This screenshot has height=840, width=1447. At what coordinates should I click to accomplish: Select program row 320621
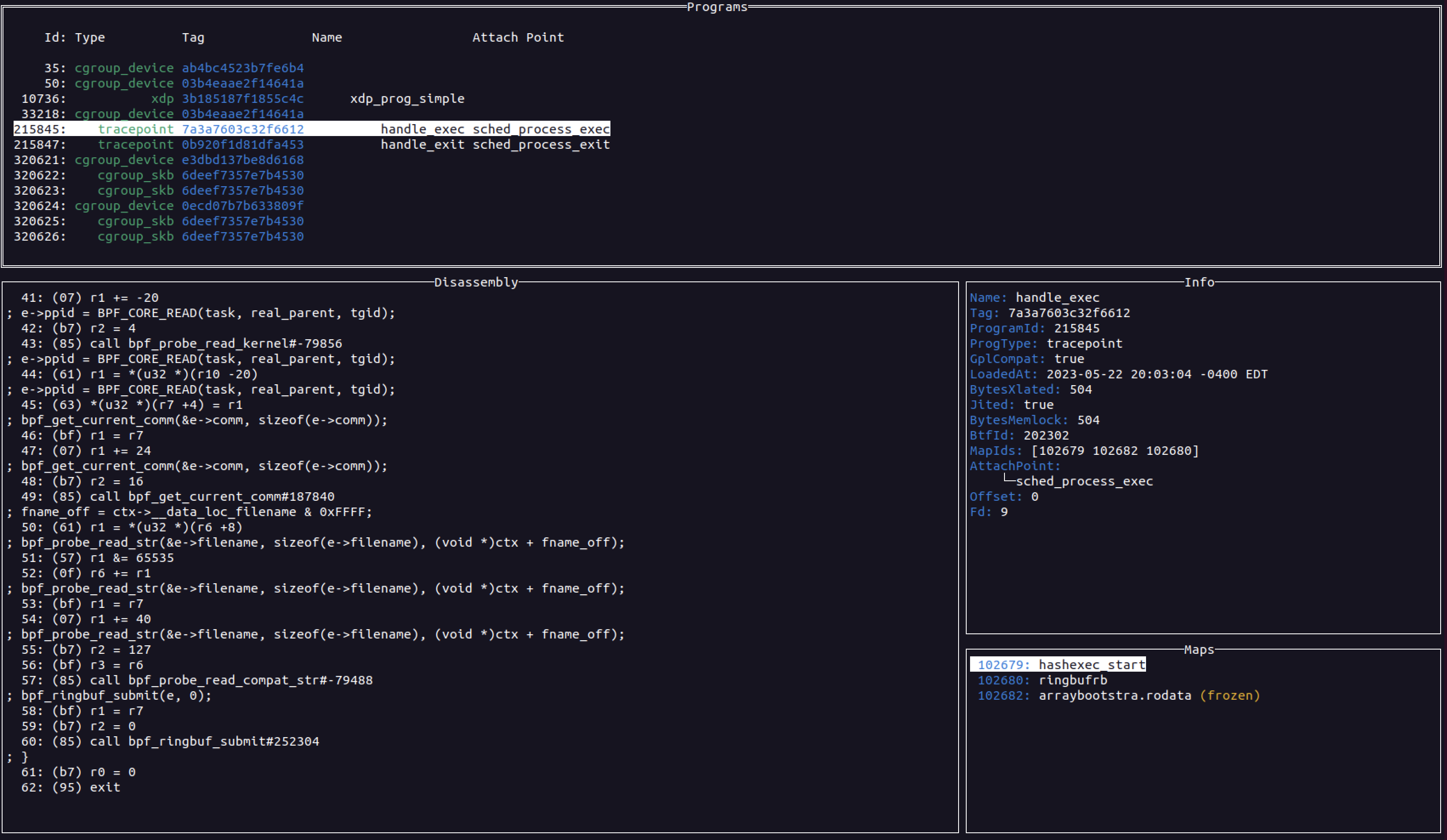pyautogui.click(x=159, y=159)
